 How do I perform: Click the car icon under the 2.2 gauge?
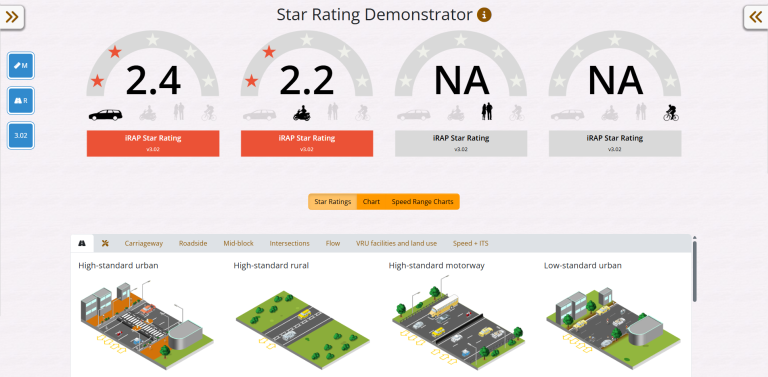pyautogui.click(x=260, y=115)
